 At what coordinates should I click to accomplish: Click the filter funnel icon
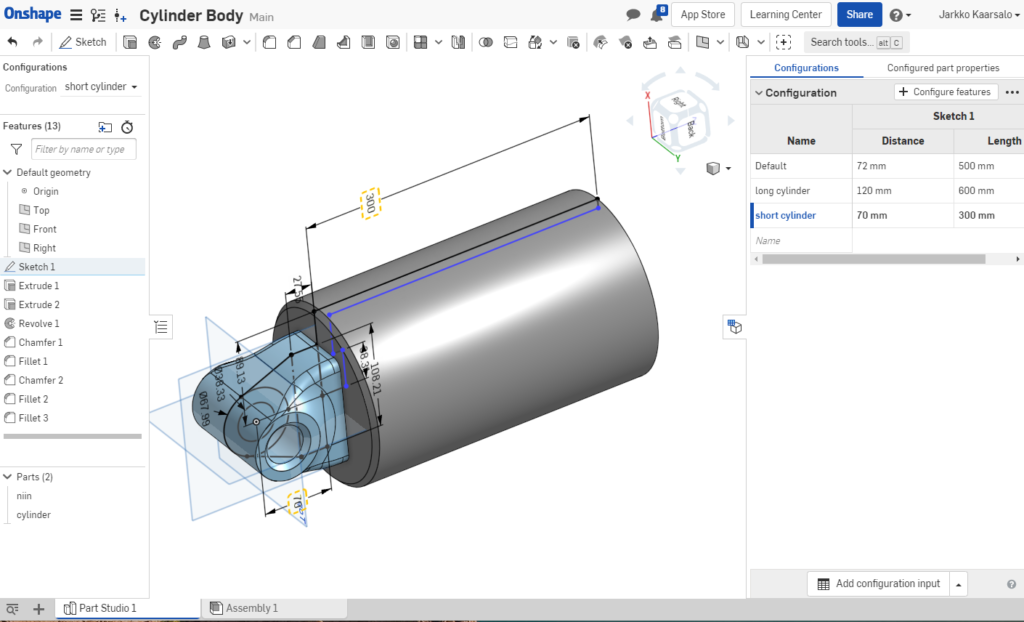click(x=16, y=150)
